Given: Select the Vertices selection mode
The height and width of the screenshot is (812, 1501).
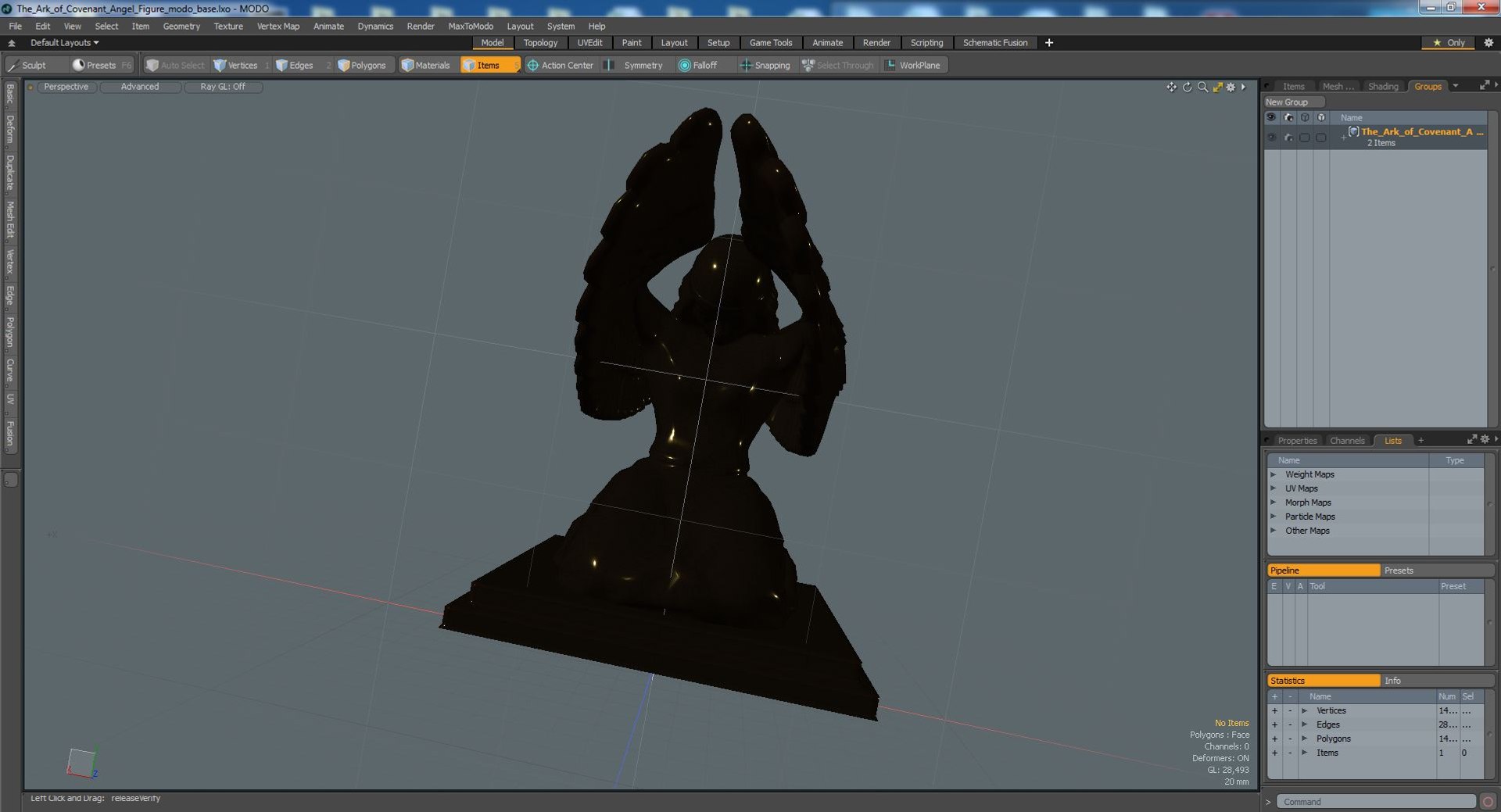Looking at the screenshot, I should point(236,66).
